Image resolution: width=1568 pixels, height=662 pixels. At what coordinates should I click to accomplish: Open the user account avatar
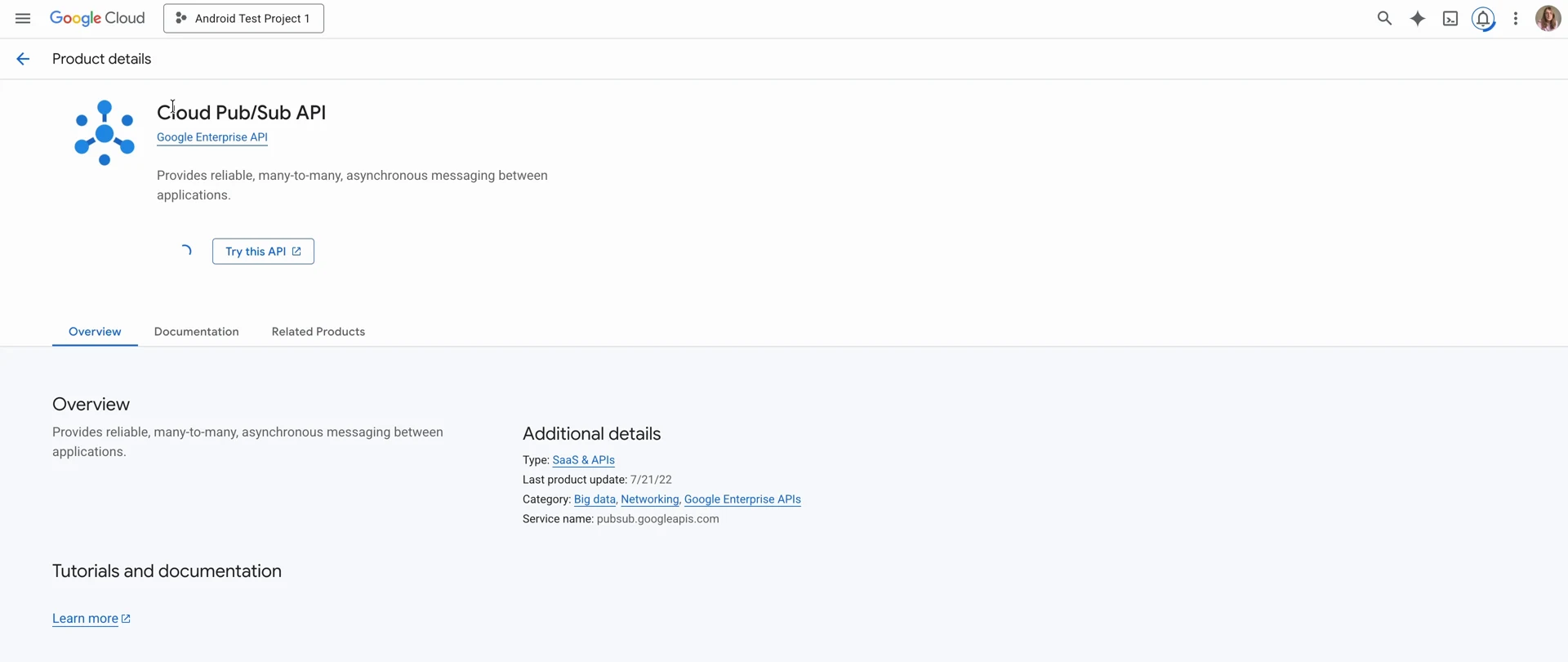click(x=1548, y=18)
